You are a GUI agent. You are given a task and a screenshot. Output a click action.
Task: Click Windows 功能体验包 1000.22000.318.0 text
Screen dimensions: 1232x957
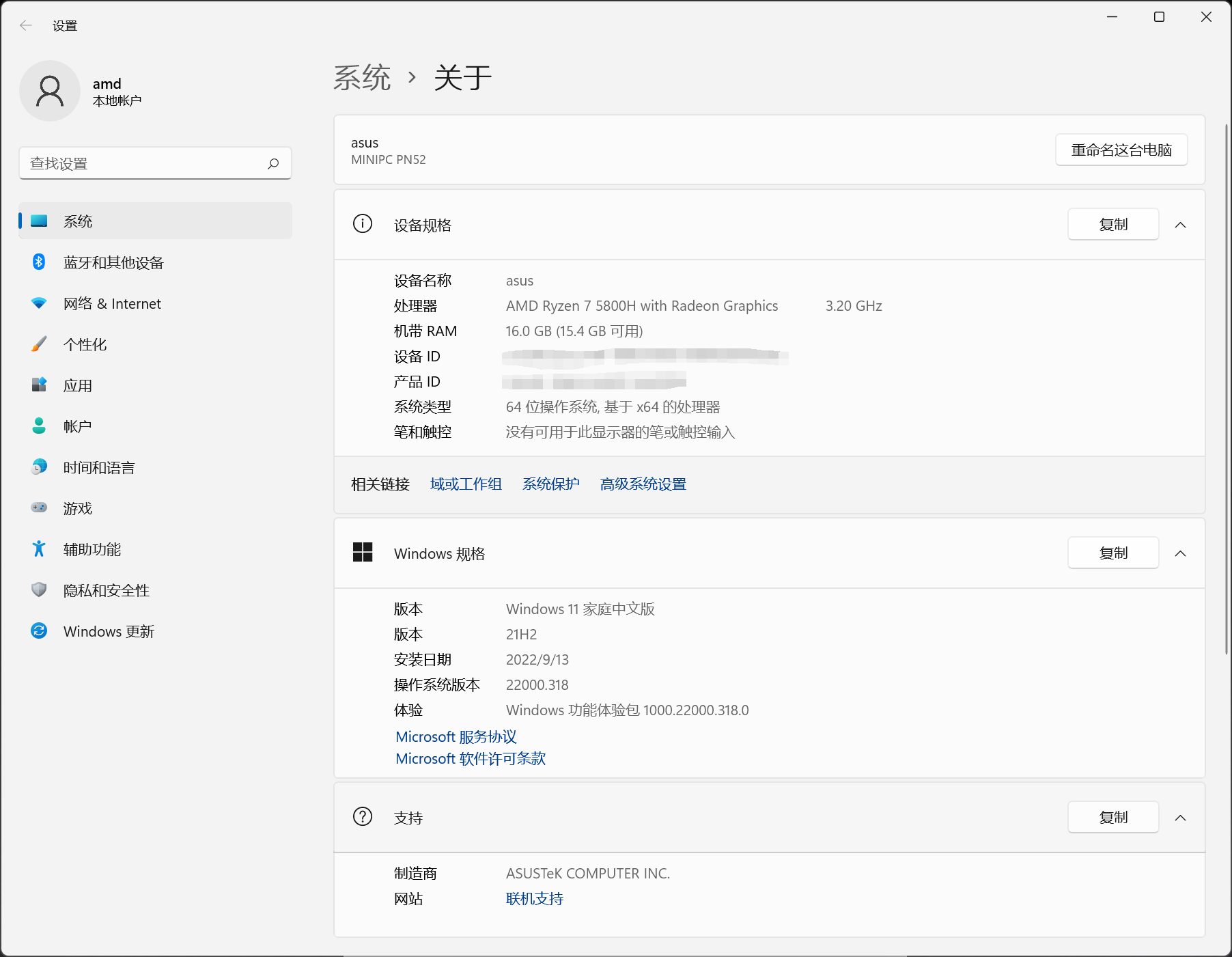[x=627, y=710]
